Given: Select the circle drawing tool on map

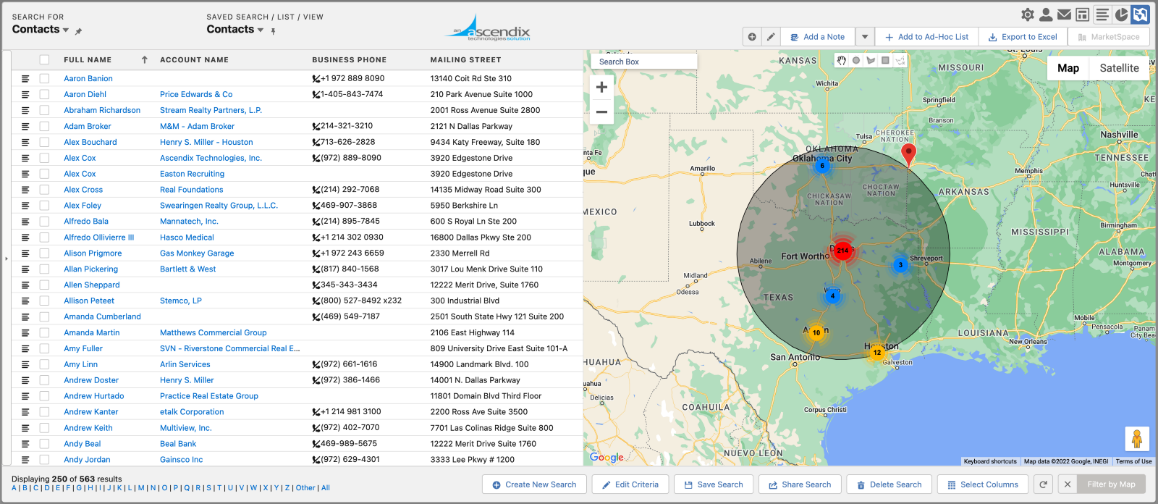Looking at the screenshot, I should click(x=856, y=61).
